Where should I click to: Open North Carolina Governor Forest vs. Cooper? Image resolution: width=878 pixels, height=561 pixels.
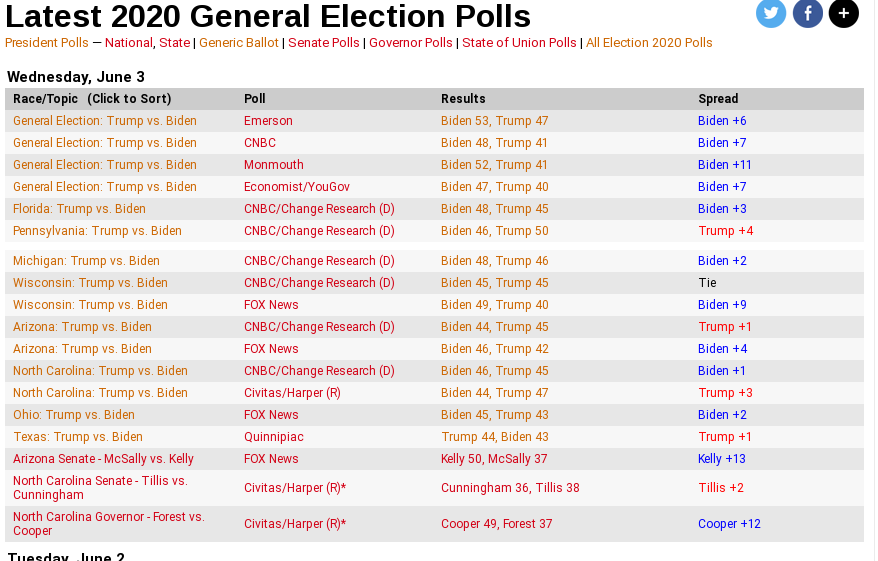[x=109, y=523]
